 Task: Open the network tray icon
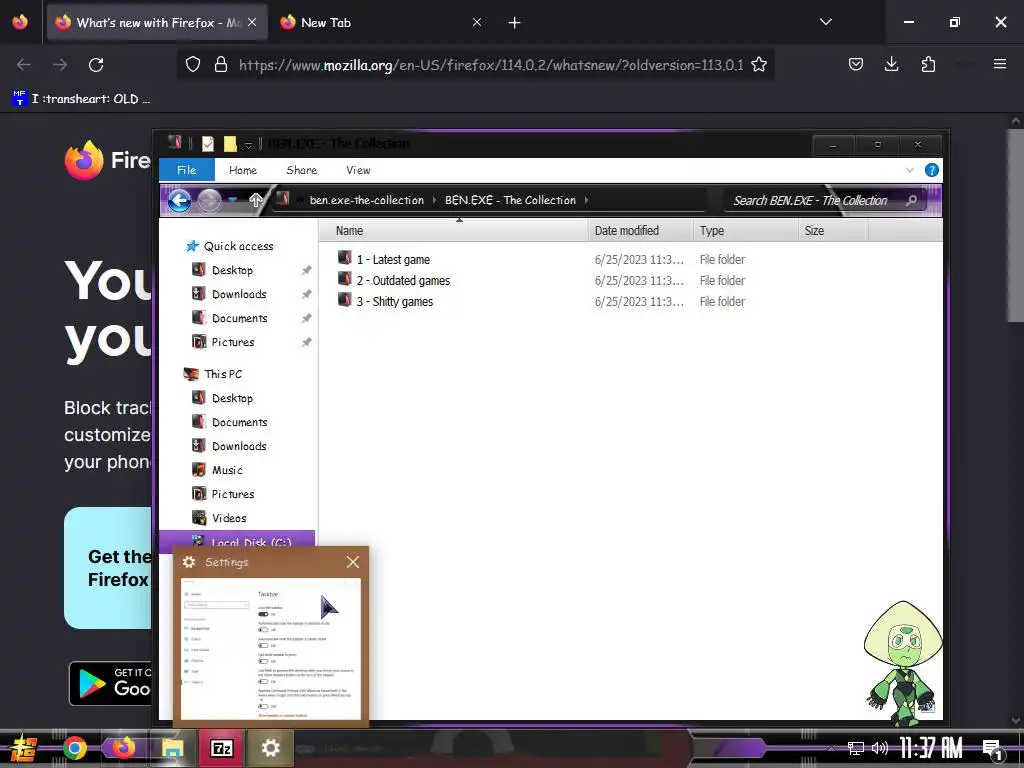coord(855,748)
